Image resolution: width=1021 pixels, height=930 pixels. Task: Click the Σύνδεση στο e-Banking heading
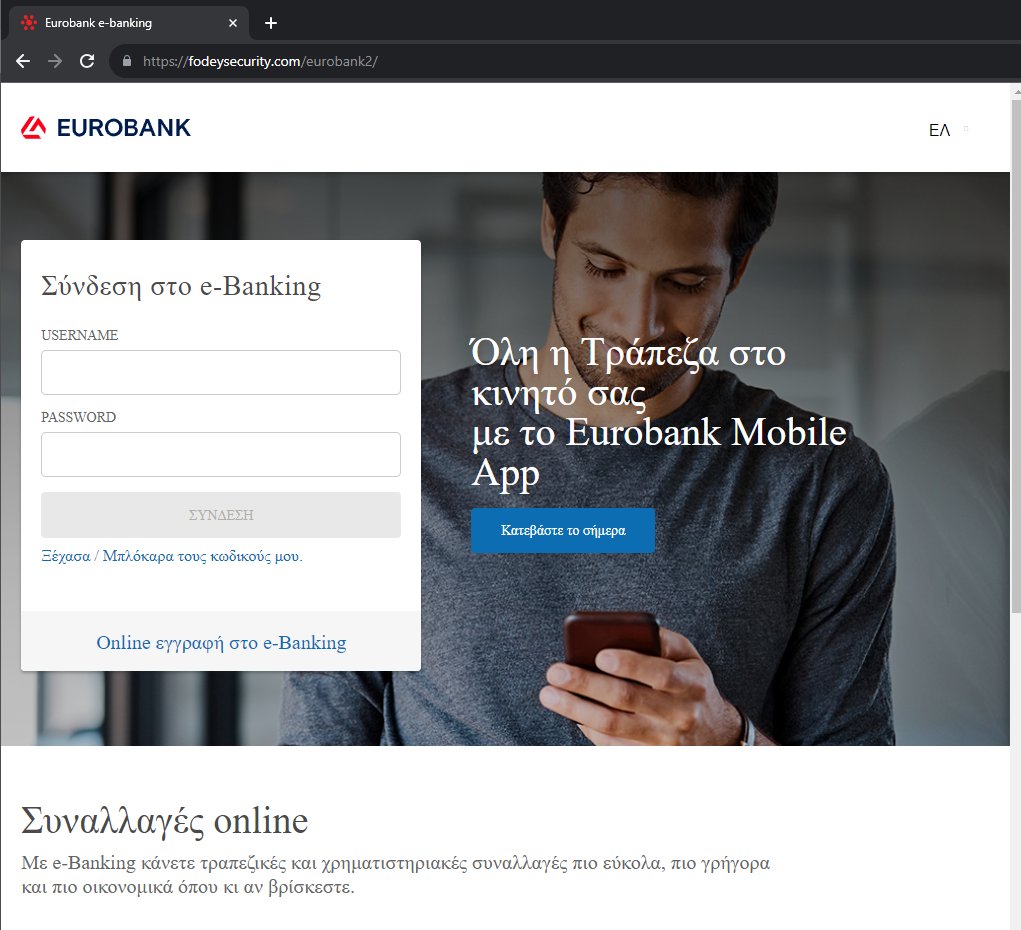pyautogui.click(x=181, y=287)
